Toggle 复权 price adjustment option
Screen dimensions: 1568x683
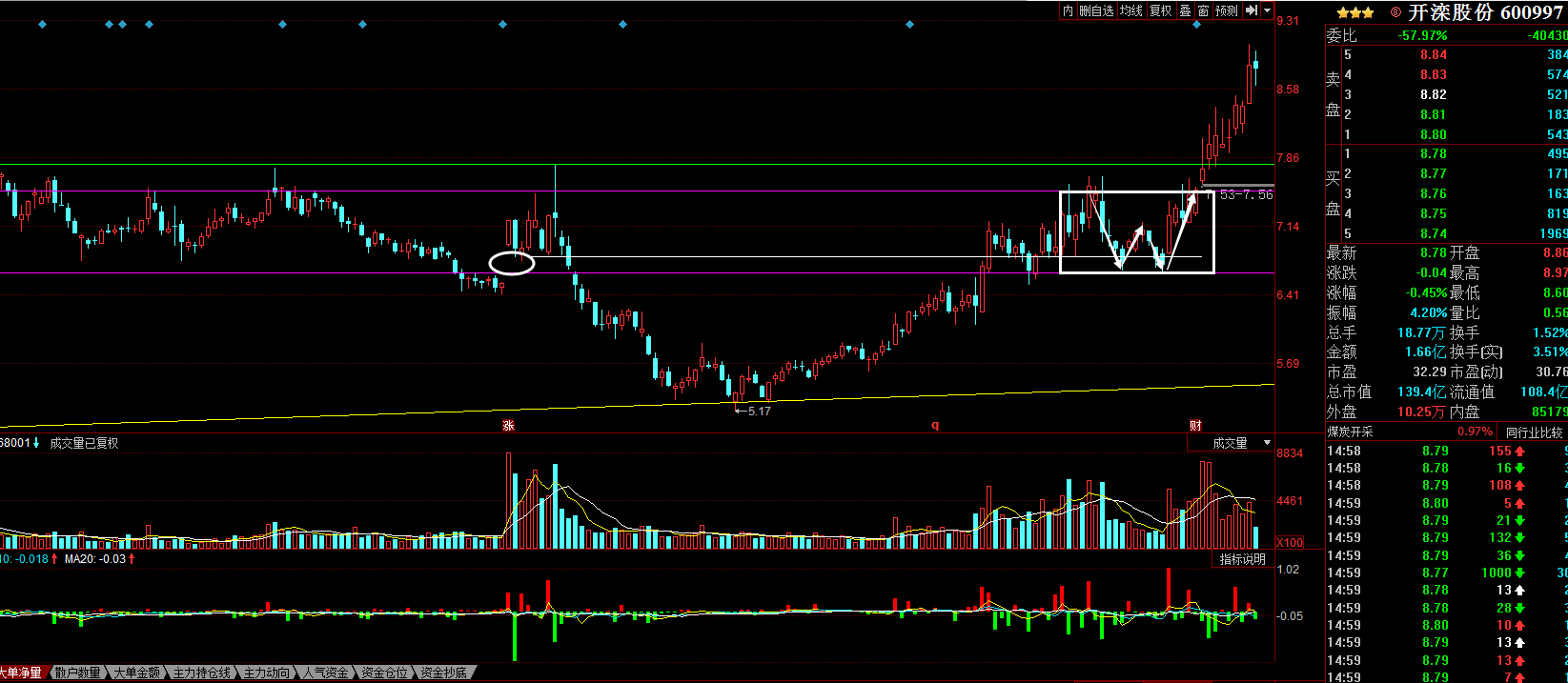coord(1160,10)
